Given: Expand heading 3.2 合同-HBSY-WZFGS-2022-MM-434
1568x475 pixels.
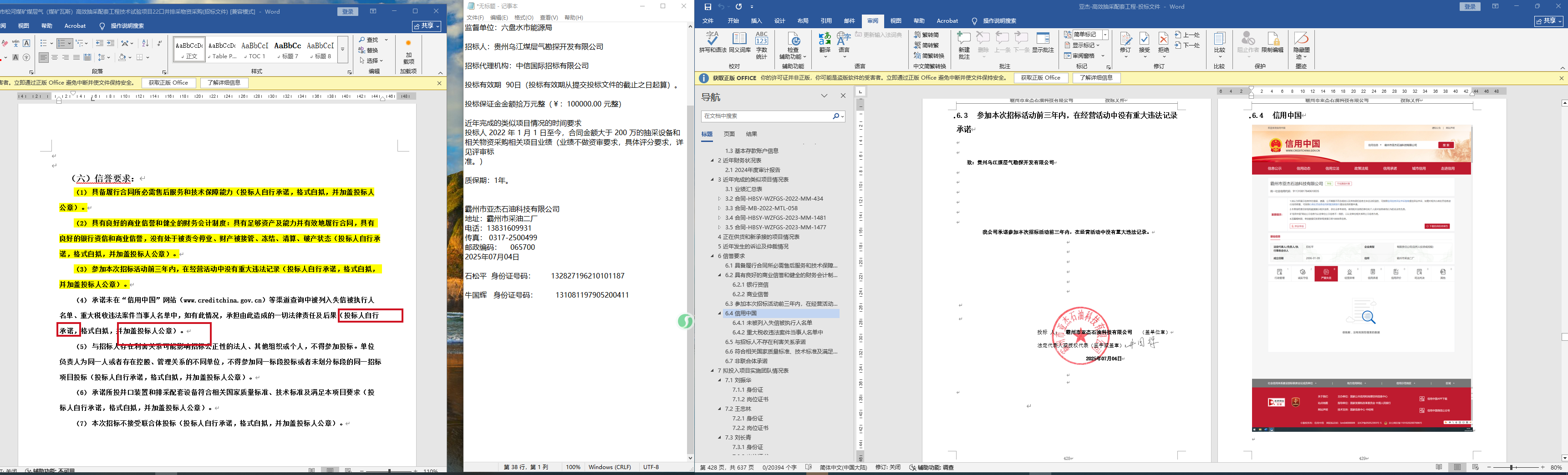Looking at the screenshot, I should pyautogui.click(x=719, y=199).
